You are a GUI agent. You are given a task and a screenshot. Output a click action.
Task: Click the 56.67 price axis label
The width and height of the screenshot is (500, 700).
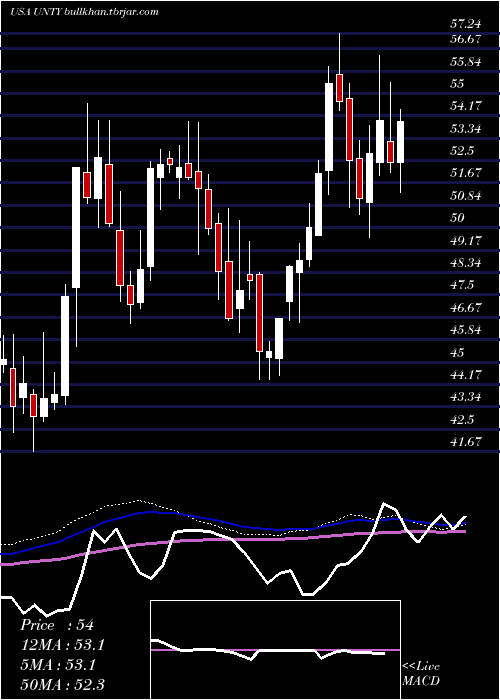466,39
